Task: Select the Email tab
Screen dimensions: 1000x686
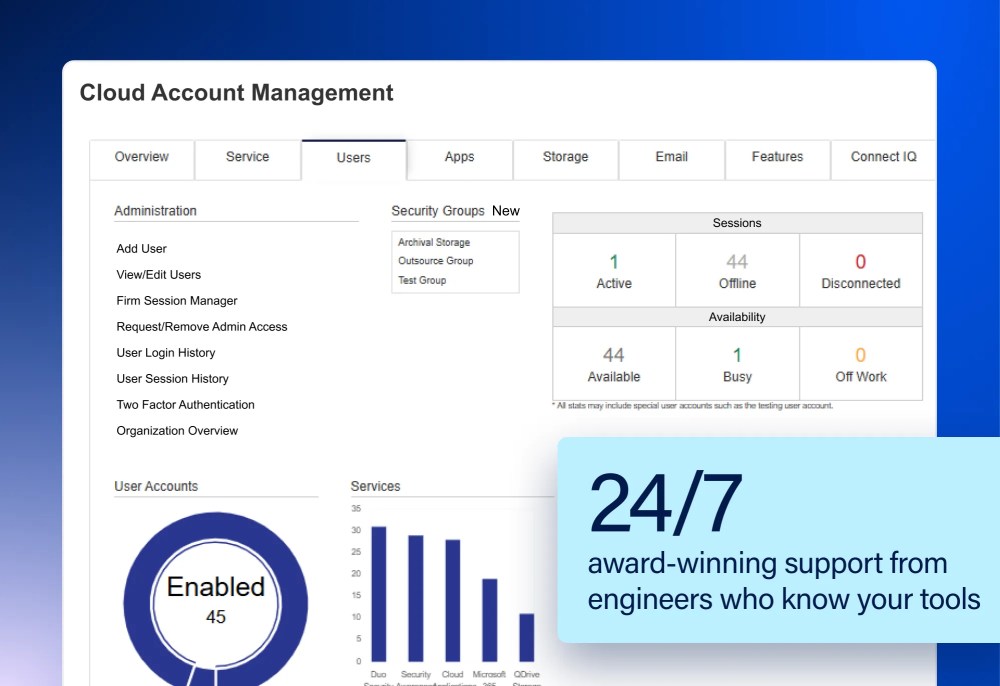Action: (x=671, y=157)
